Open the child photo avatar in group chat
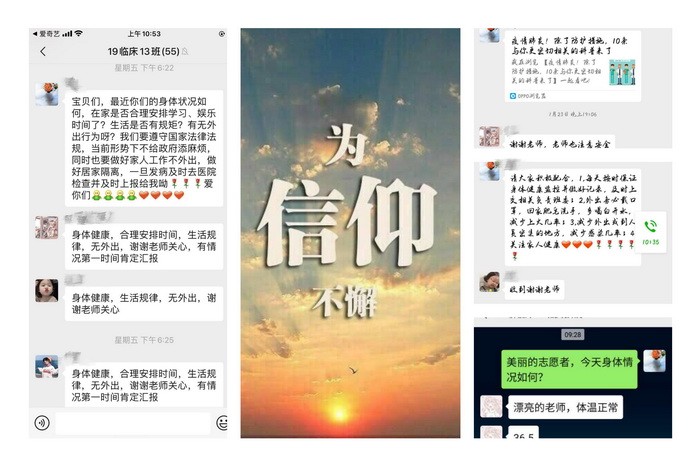The height and width of the screenshot is (467, 700). pos(47,291)
